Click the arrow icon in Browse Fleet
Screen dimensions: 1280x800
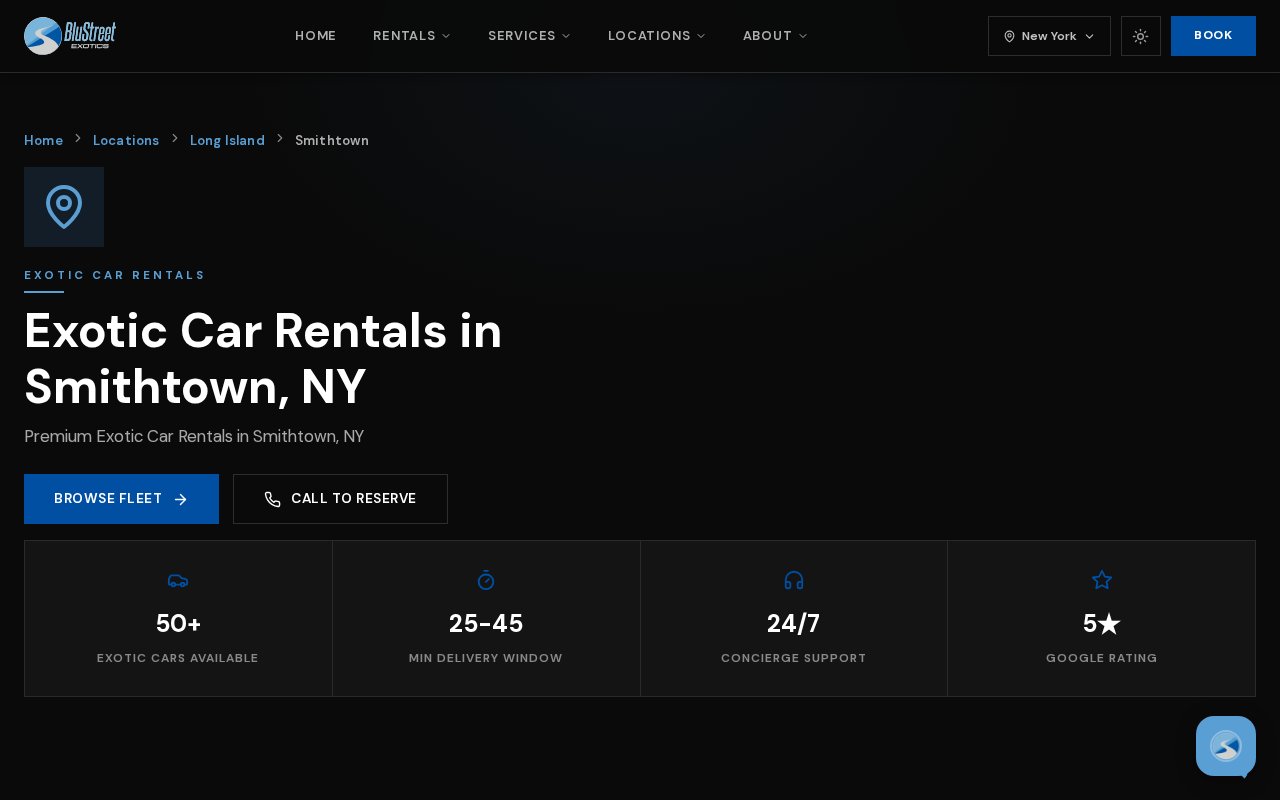pyautogui.click(x=181, y=499)
